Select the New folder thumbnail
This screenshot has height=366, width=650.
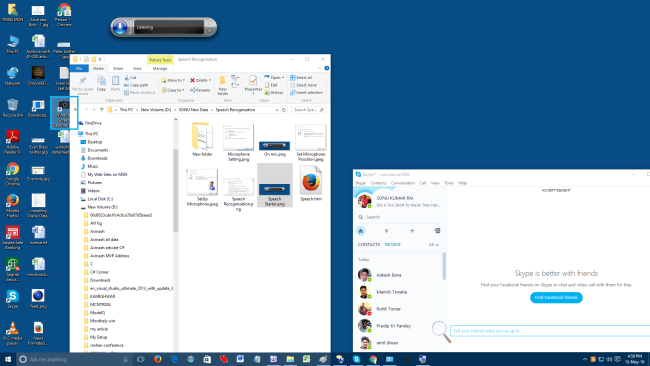tap(202, 139)
